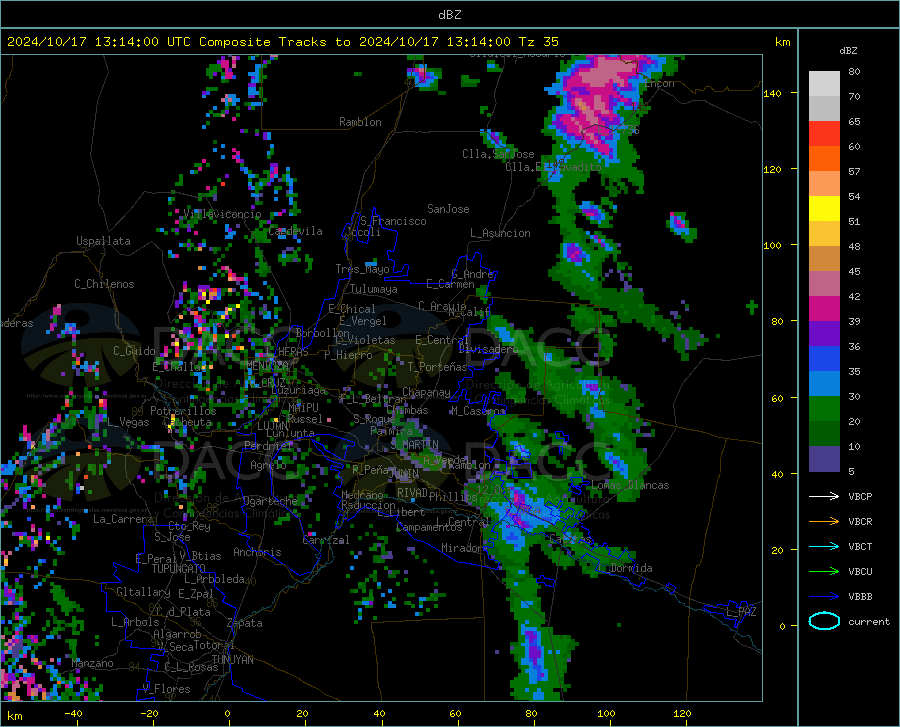Click the purple 36-39 dBZ legend swatch
Image resolution: width=900 pixels, height=727 pixels.
tap(824, 334)
